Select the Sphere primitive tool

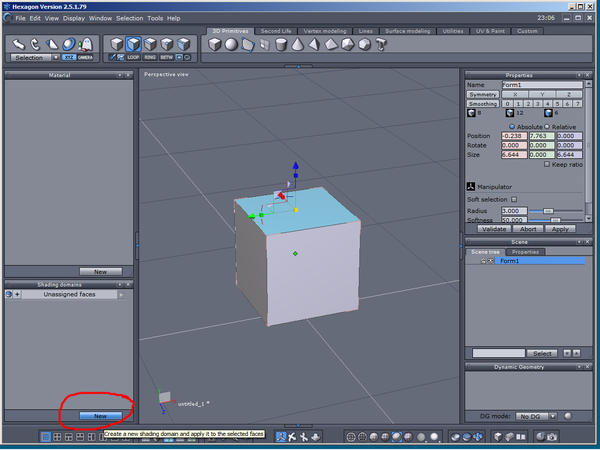(231, 45)
